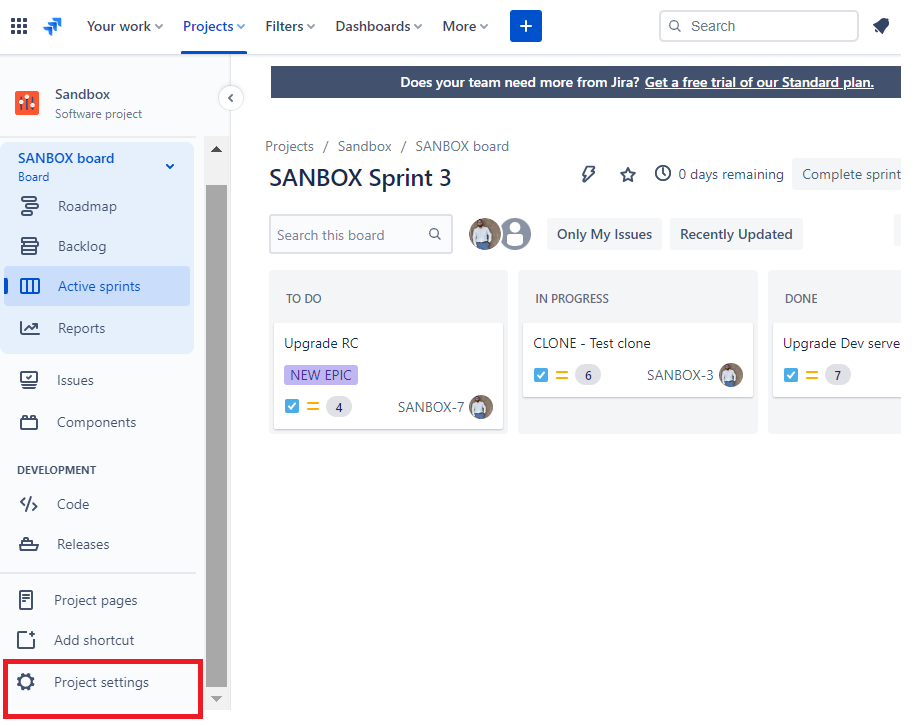Click the Search this board field

360,234
